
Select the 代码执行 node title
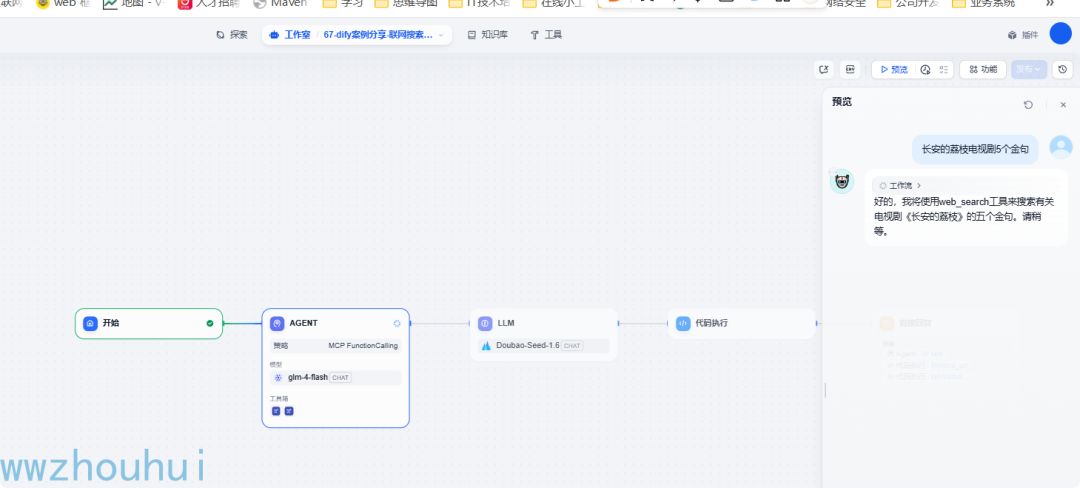coord(712,323)
